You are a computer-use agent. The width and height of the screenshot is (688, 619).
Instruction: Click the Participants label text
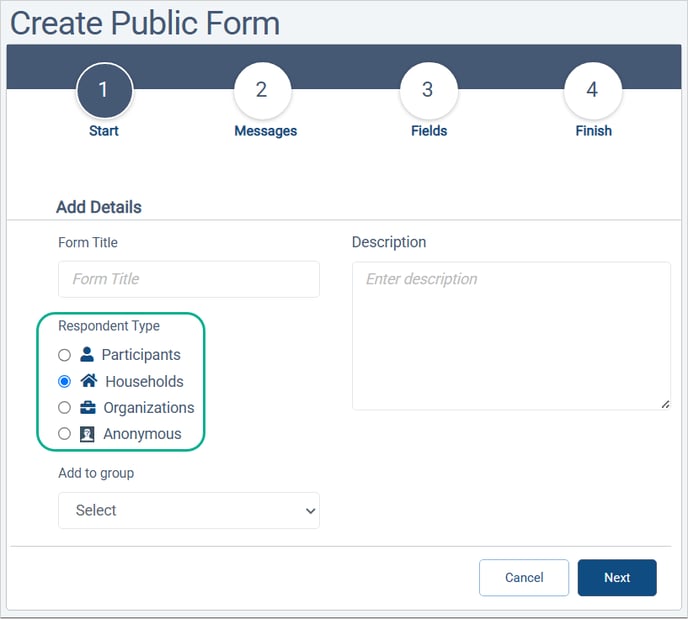click(x=141, y=355)
